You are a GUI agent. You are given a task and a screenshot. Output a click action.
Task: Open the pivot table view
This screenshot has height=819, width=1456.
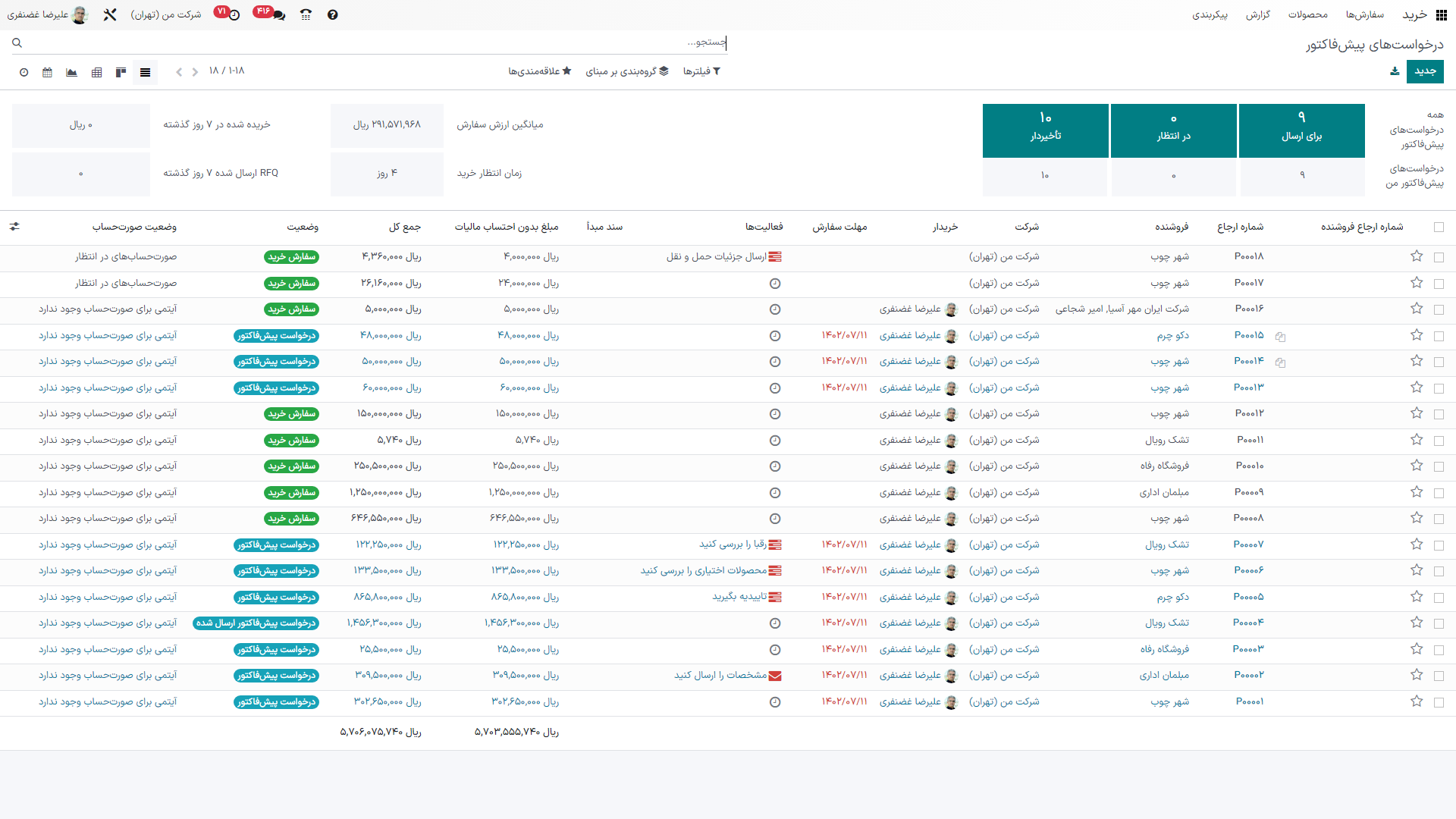click(96, 72)
